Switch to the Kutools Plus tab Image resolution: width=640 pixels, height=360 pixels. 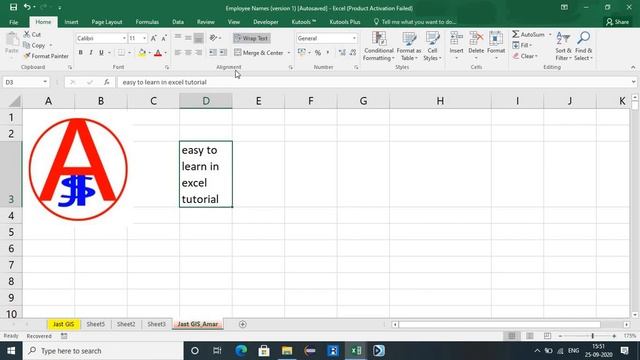tap(345, 22)
